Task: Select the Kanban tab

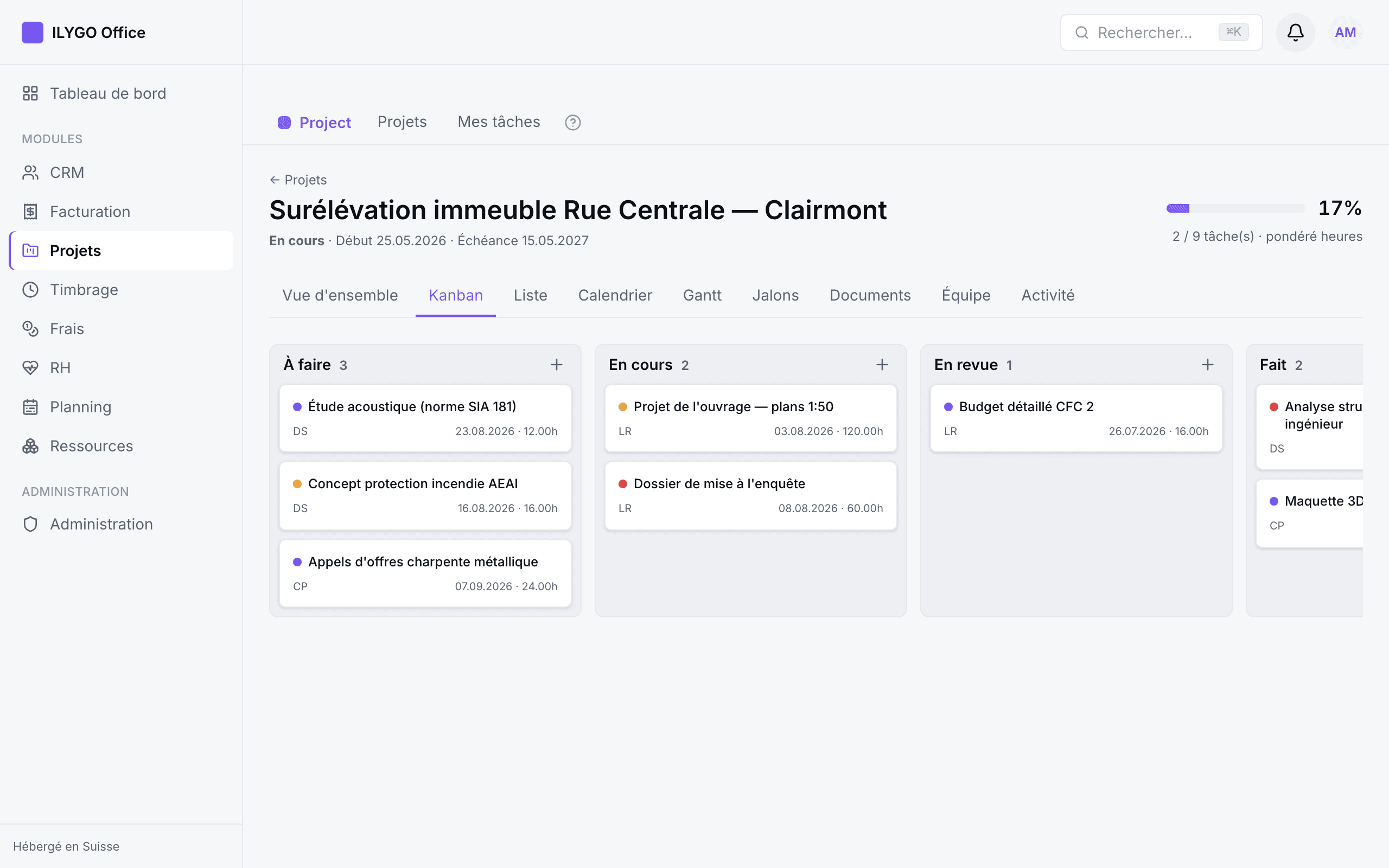Action: pyautogui.click(x=456, y=295)
